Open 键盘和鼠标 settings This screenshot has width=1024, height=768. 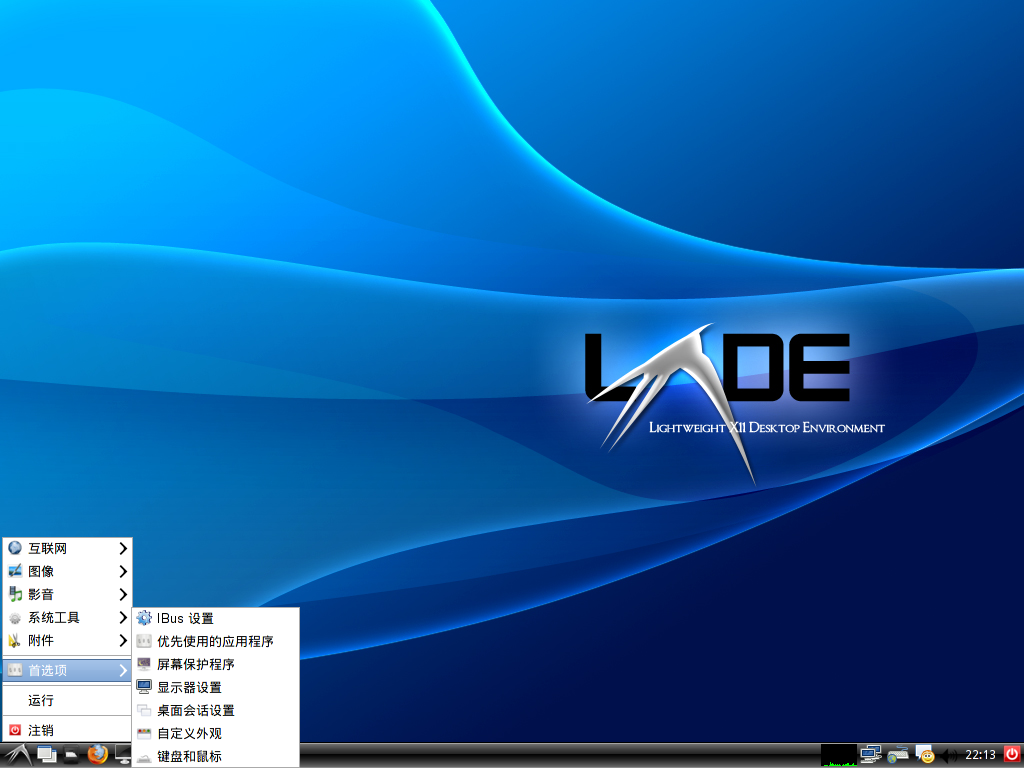point(216,756)
